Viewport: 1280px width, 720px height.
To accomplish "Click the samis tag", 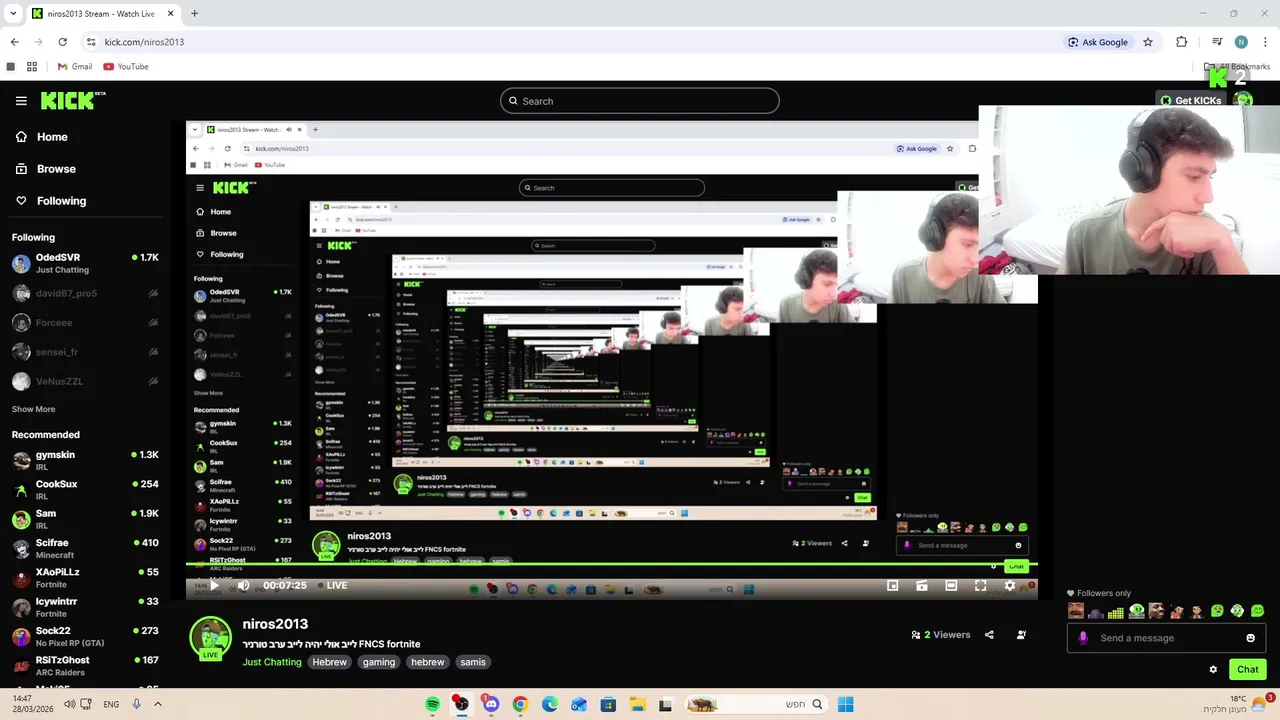I will pyautogui.click(x=473, y=662).
